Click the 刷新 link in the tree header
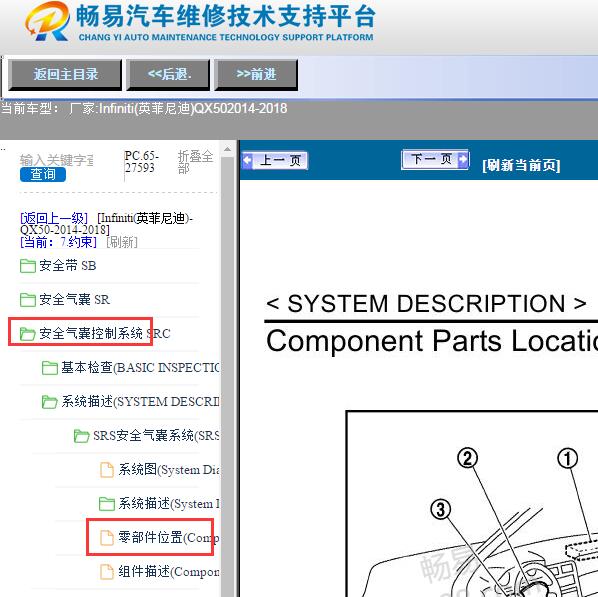Viewport: 598px width, 597px height. pos(122,242)
